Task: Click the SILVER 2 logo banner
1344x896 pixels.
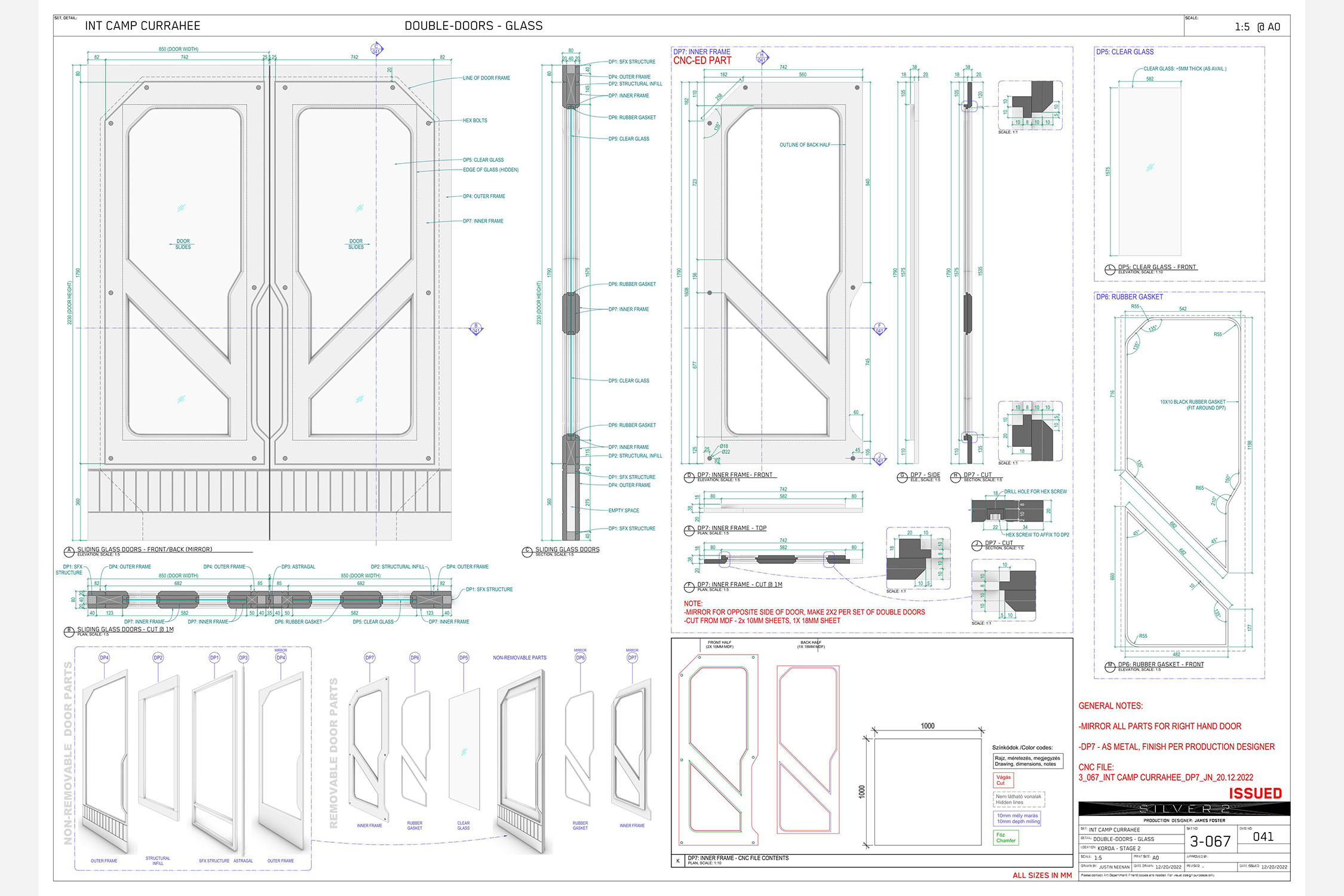Action: 1184,809
